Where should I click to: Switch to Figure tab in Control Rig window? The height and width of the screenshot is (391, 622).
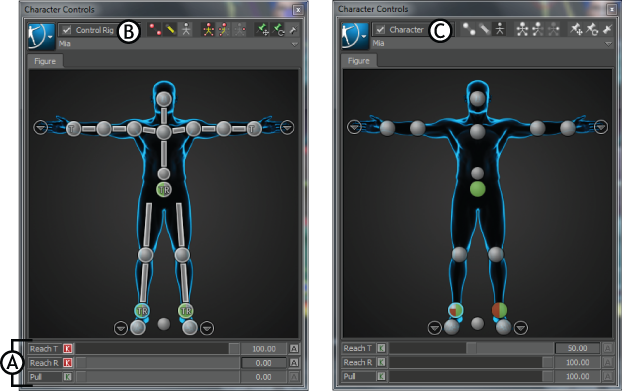(x=45, y=61)
